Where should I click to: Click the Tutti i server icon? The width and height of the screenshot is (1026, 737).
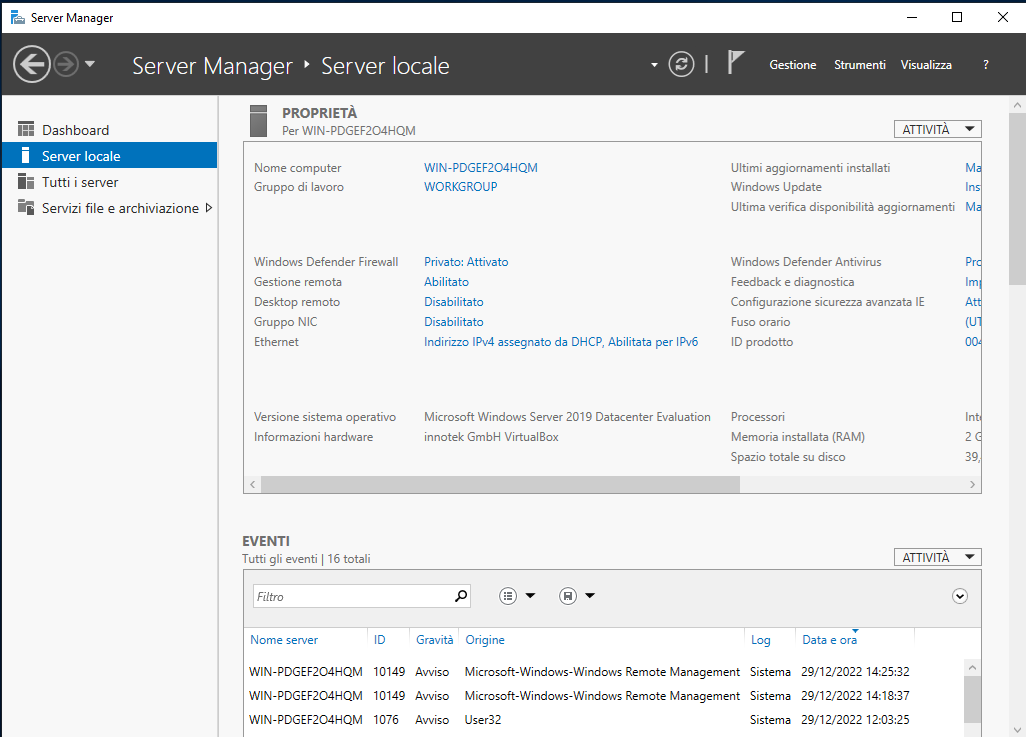click(26, 181)
